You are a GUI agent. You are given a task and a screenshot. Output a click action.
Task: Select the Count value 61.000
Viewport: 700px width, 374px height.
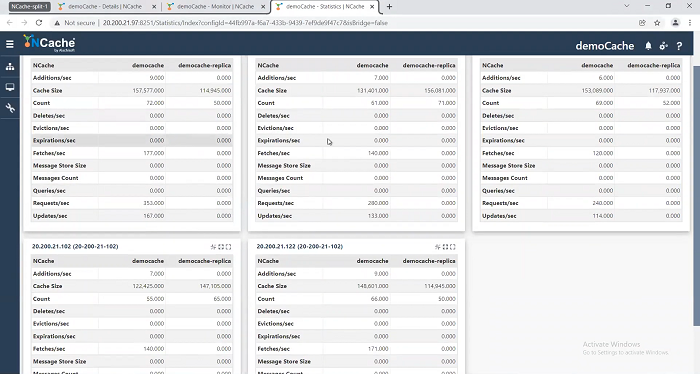click(x=379, y=103)
